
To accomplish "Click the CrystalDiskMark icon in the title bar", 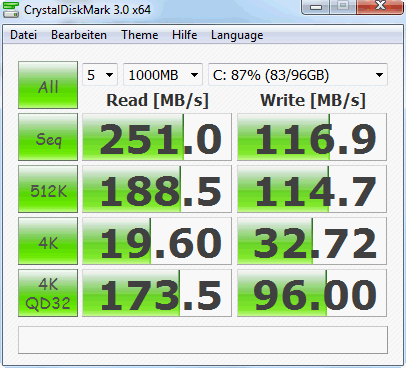I will [11, 9].
